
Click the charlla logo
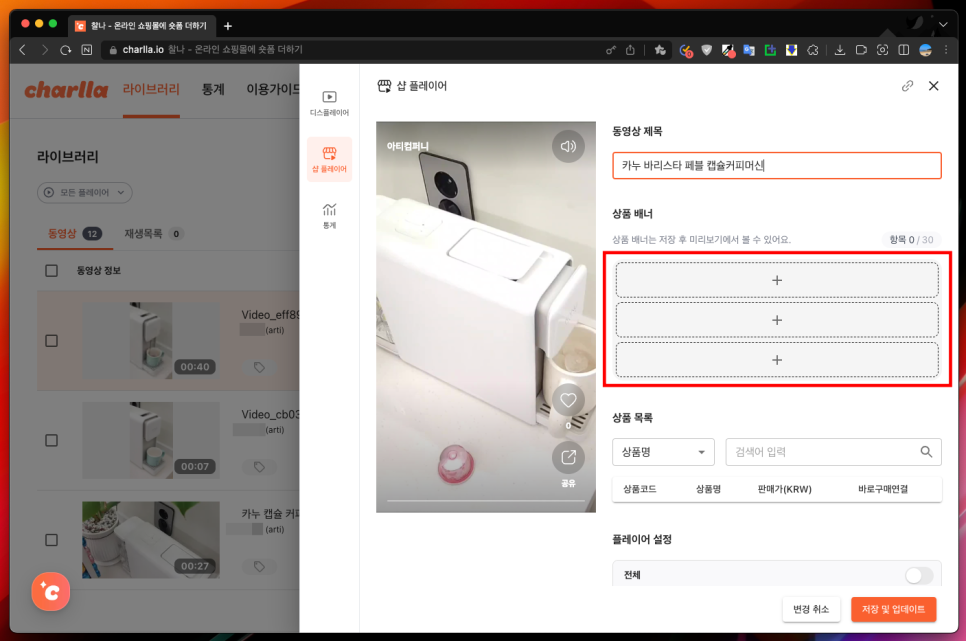pos(67,90)
